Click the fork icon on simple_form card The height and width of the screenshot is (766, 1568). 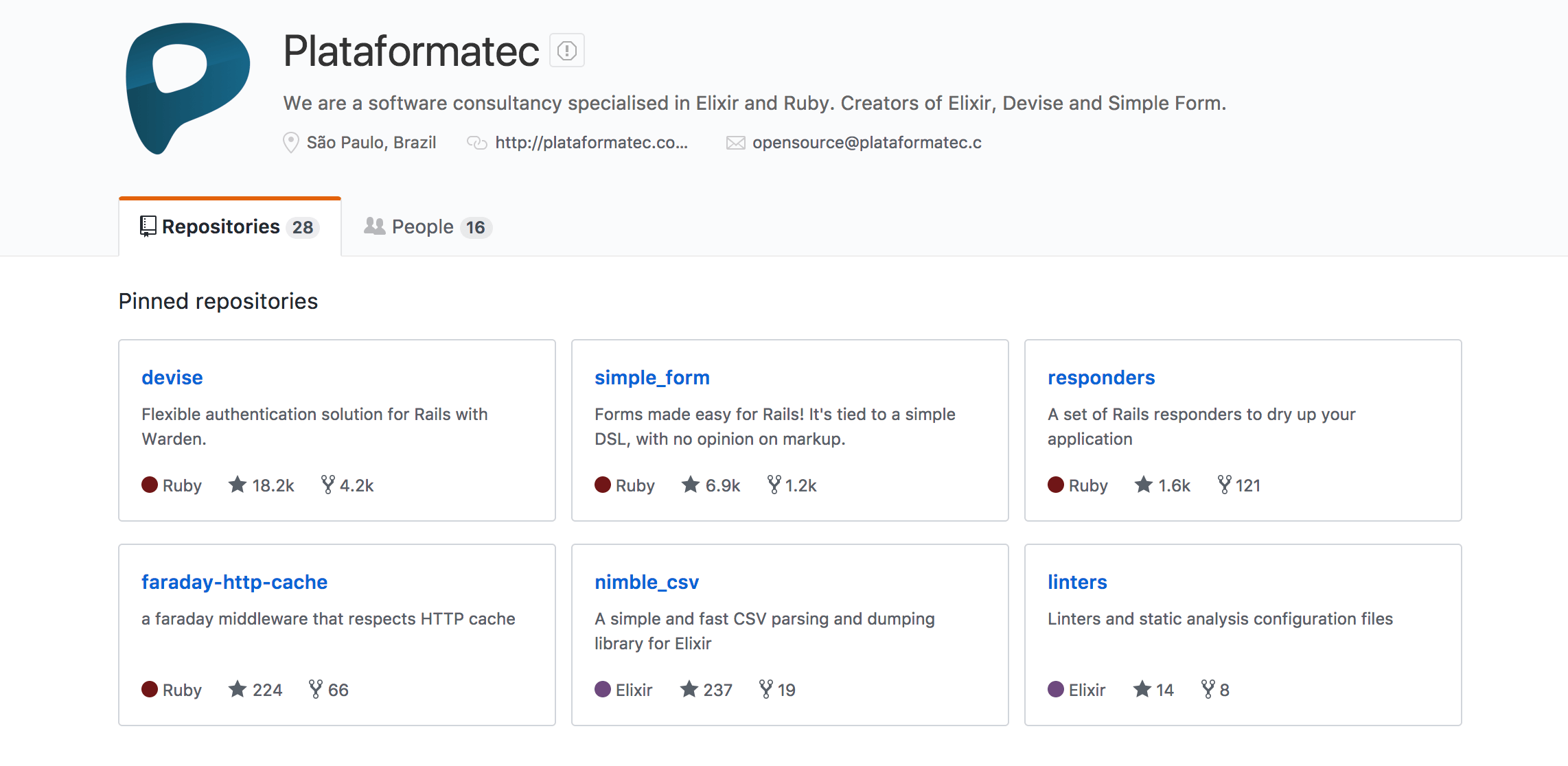pos(774,485)
